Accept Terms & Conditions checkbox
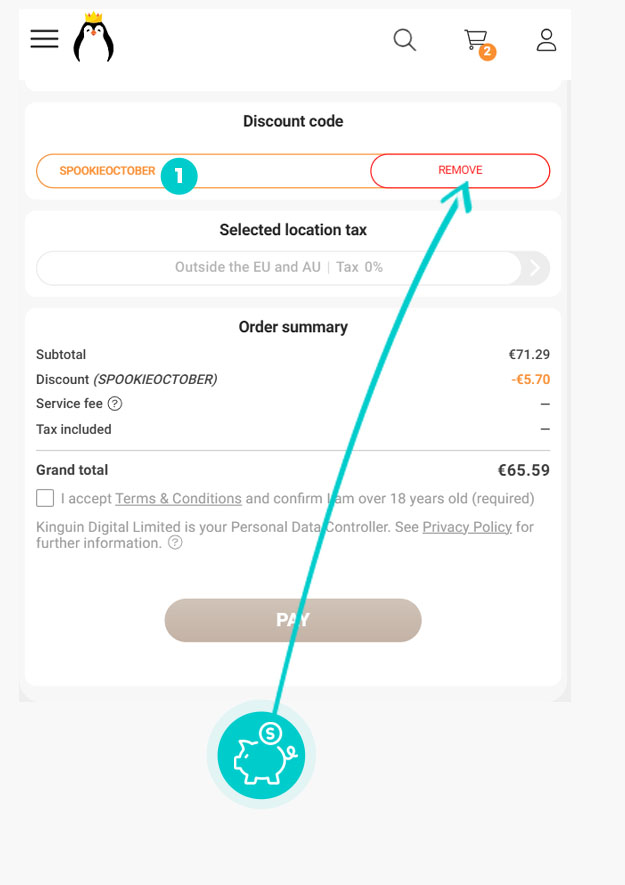Image resolution: width=625 pixels, height=885 pixels. pos(45,498)
